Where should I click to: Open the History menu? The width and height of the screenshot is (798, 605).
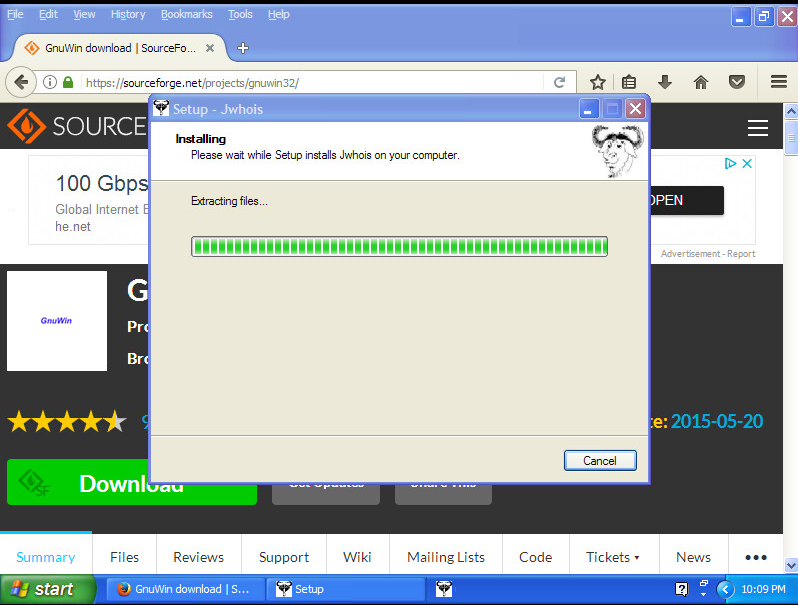[x=128, y=14]
